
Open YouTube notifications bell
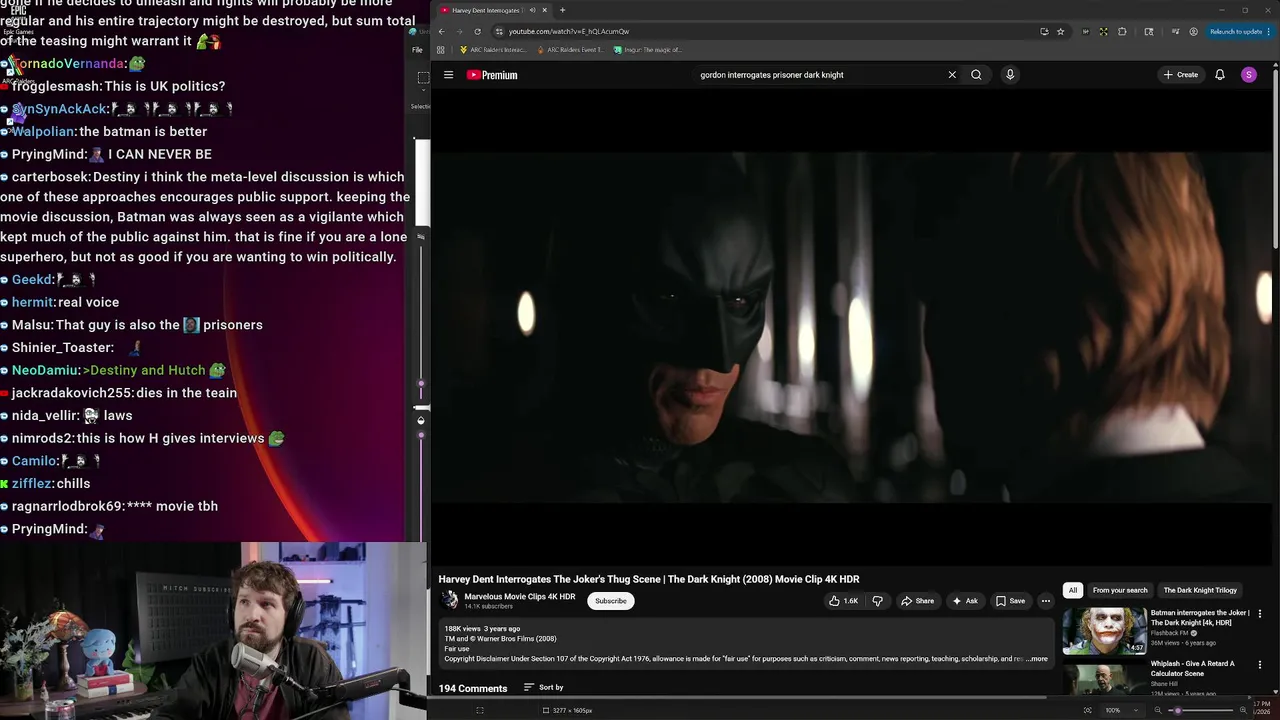[x=1220, y=75]
